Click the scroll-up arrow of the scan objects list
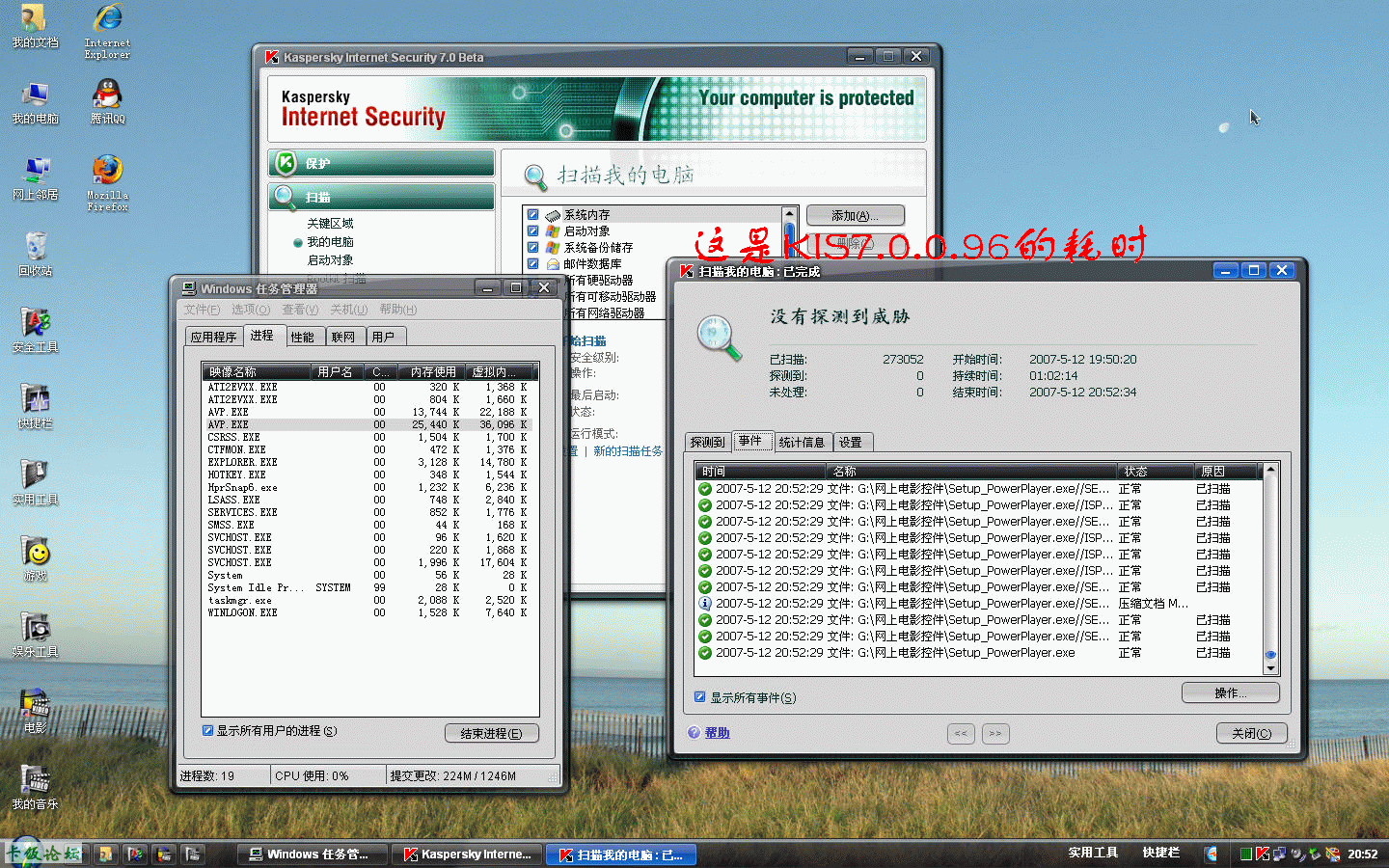Image resolution: width=1389 pixels, height=868 pixels. (789, 214)
